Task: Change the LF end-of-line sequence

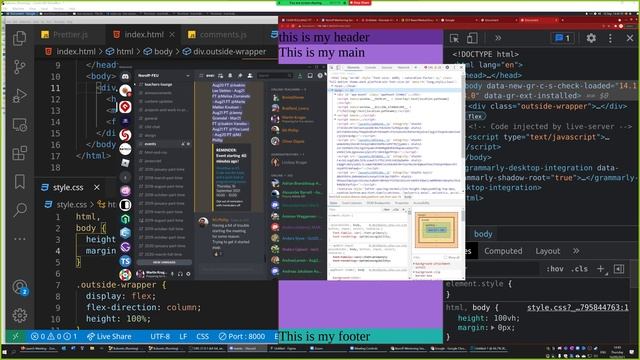Action: point(183,336)
